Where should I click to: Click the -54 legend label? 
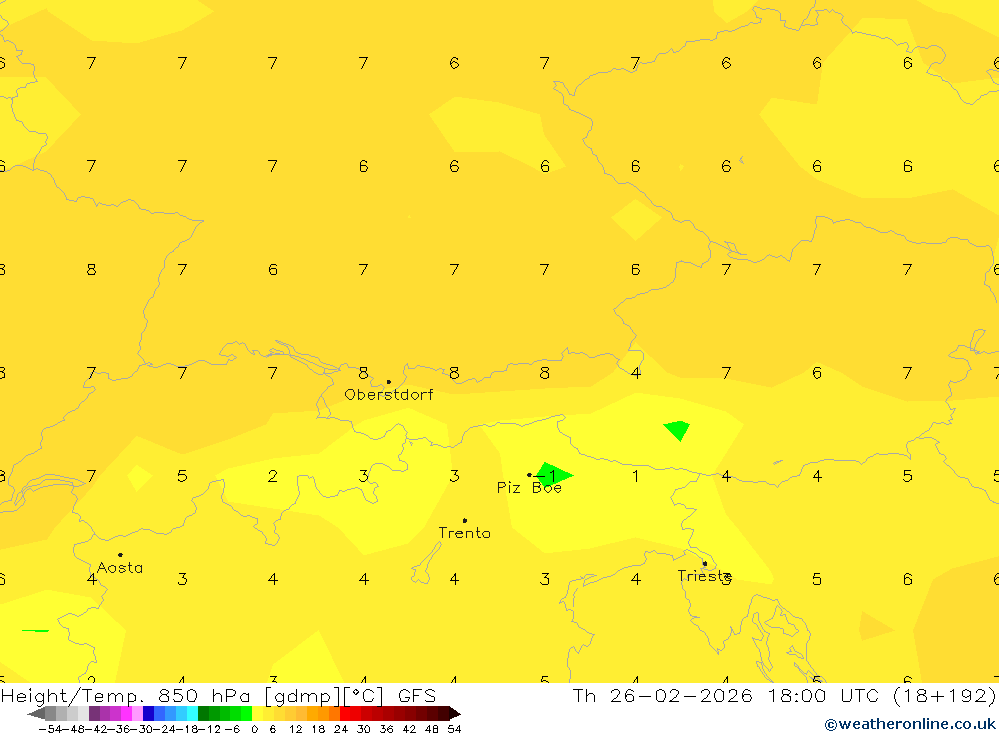click(x=49, y=729)
